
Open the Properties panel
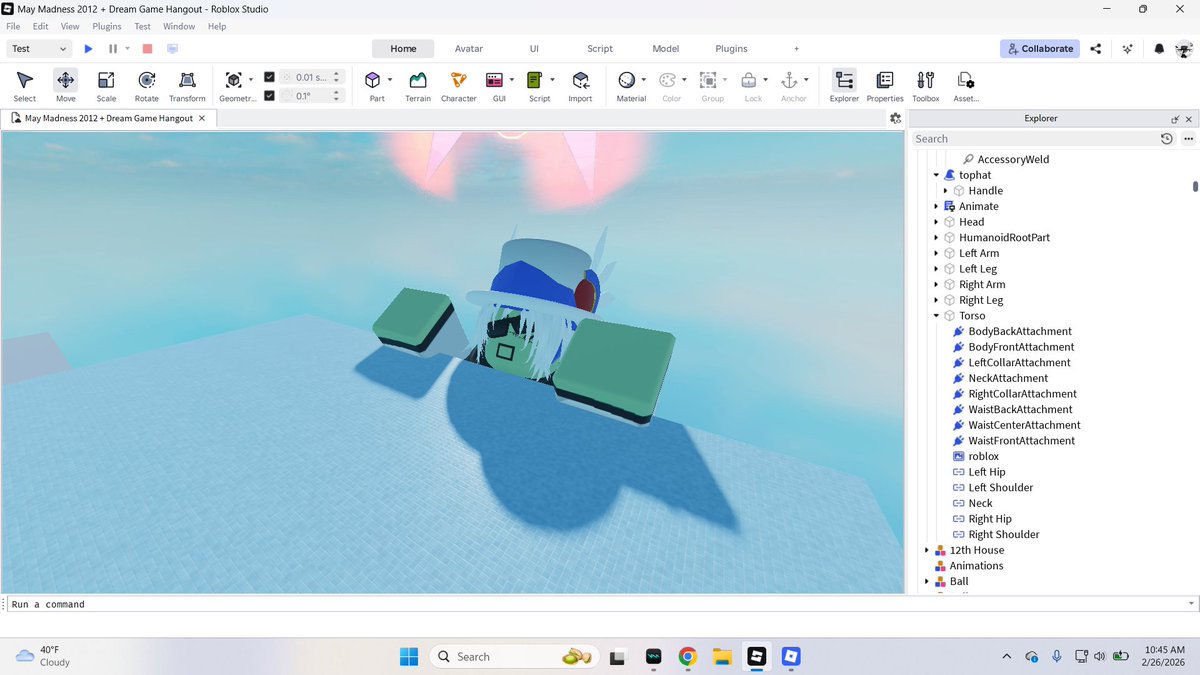point(885,86)
